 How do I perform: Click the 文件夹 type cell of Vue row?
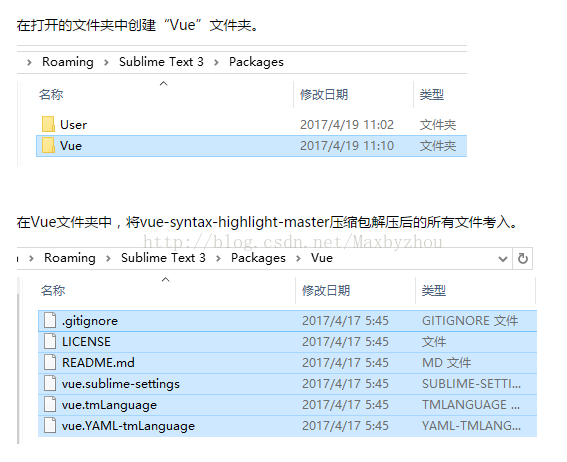tap(438, 146)
